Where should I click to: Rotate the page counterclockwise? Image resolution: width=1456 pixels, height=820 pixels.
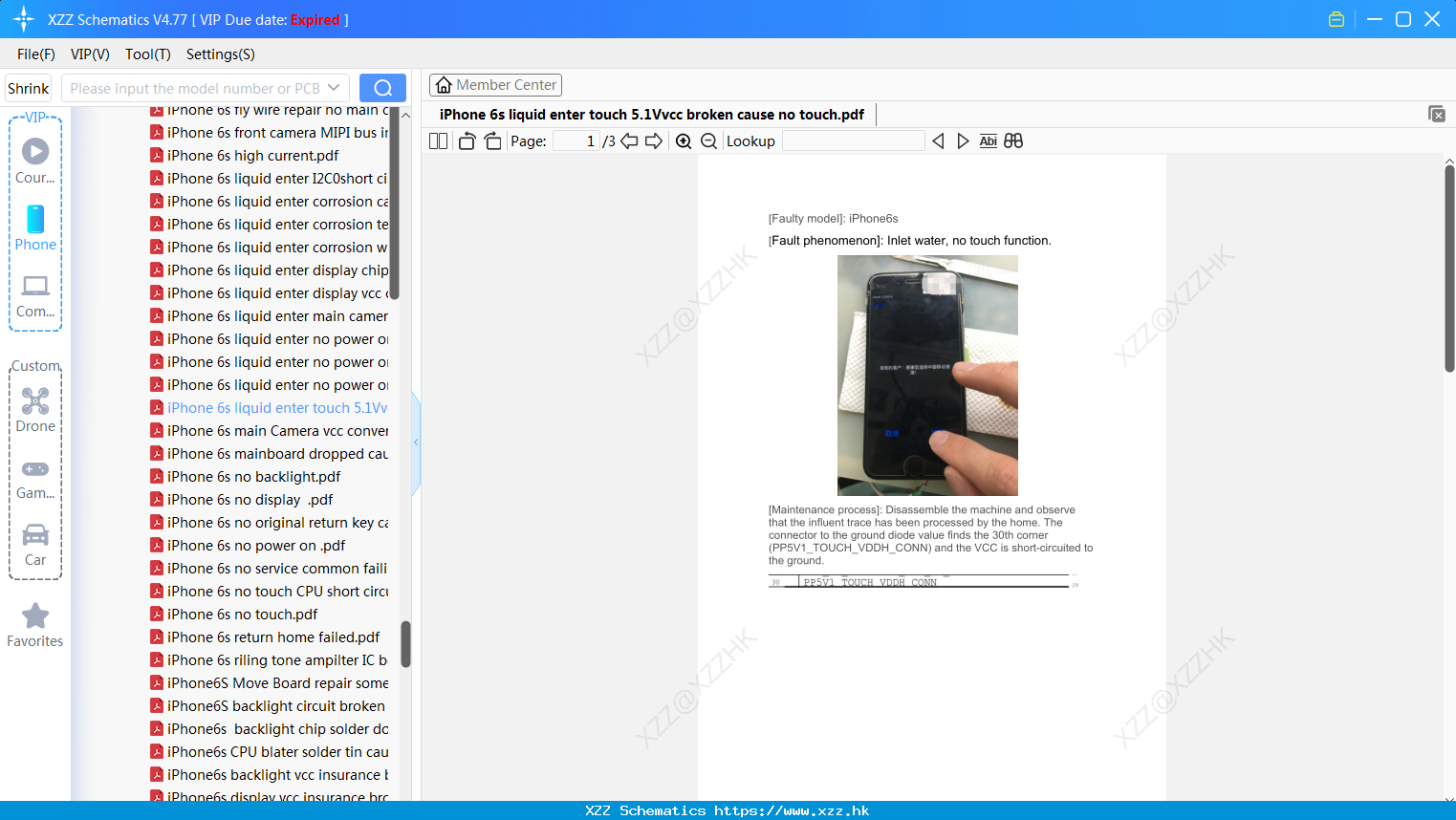467,141
